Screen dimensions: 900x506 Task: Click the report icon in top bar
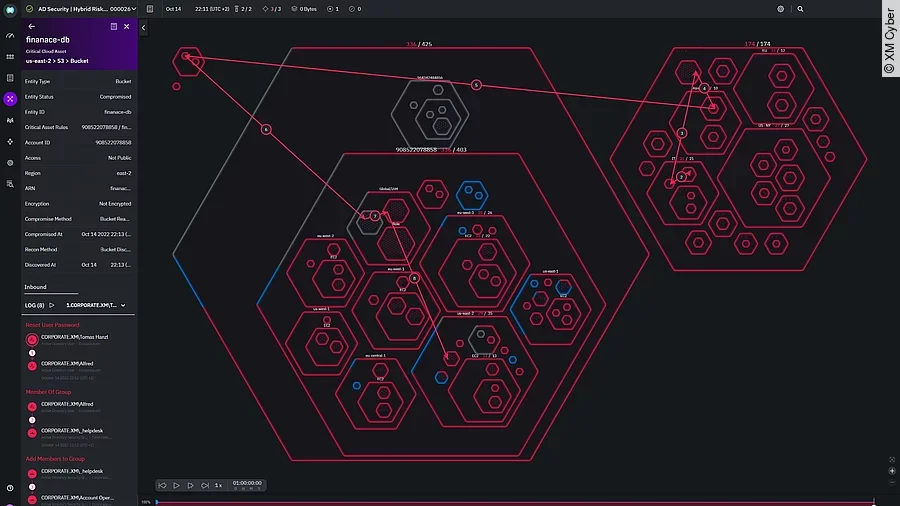tap(150, 9)
